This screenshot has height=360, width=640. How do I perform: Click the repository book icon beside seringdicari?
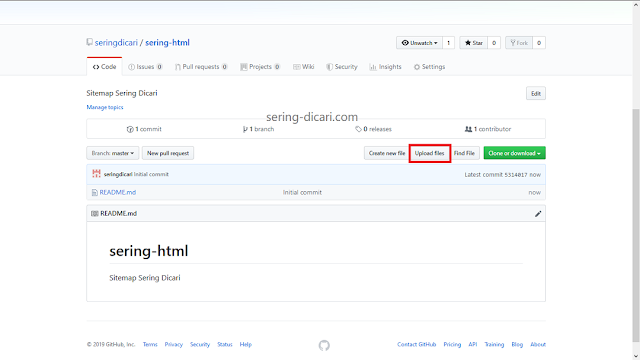89,42
